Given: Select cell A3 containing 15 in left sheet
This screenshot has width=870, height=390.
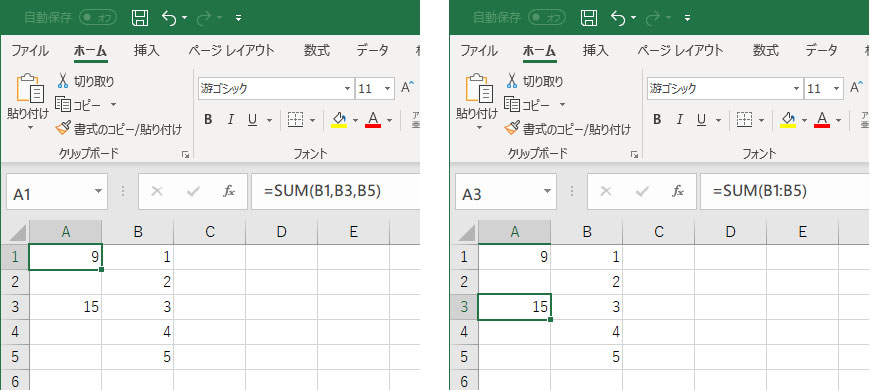Looking at the screenshot, I should [65, 307].
